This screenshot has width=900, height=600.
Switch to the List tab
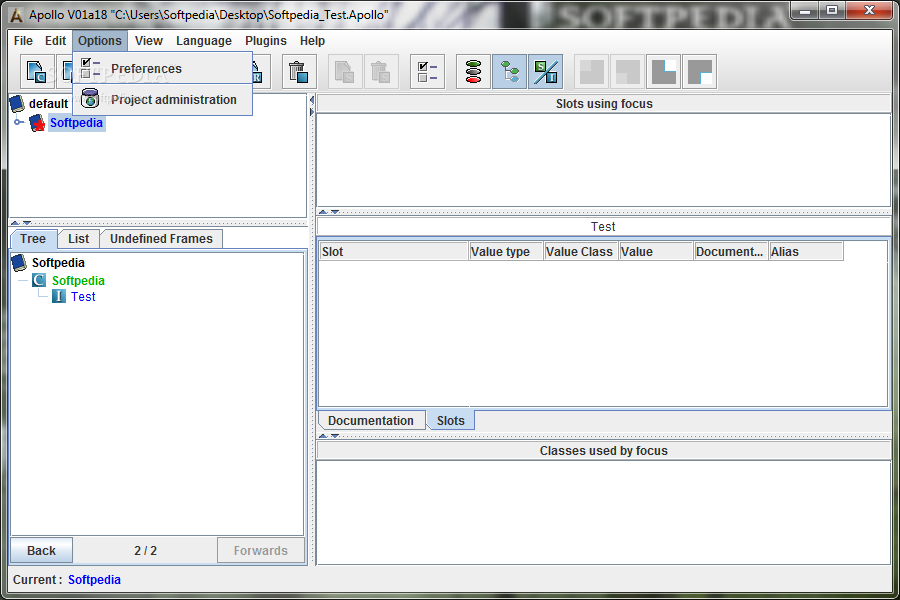(x=79, y=239)
